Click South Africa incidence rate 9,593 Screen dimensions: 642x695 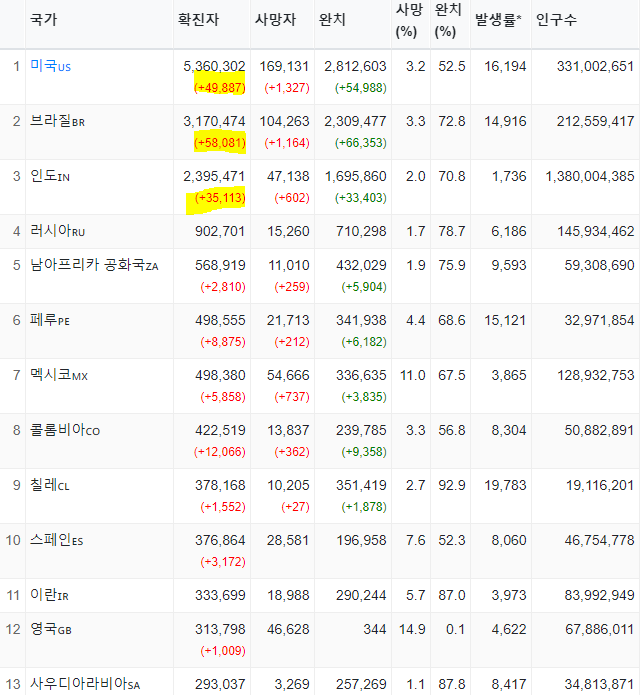pyautogui.click(x=509, y=265)
